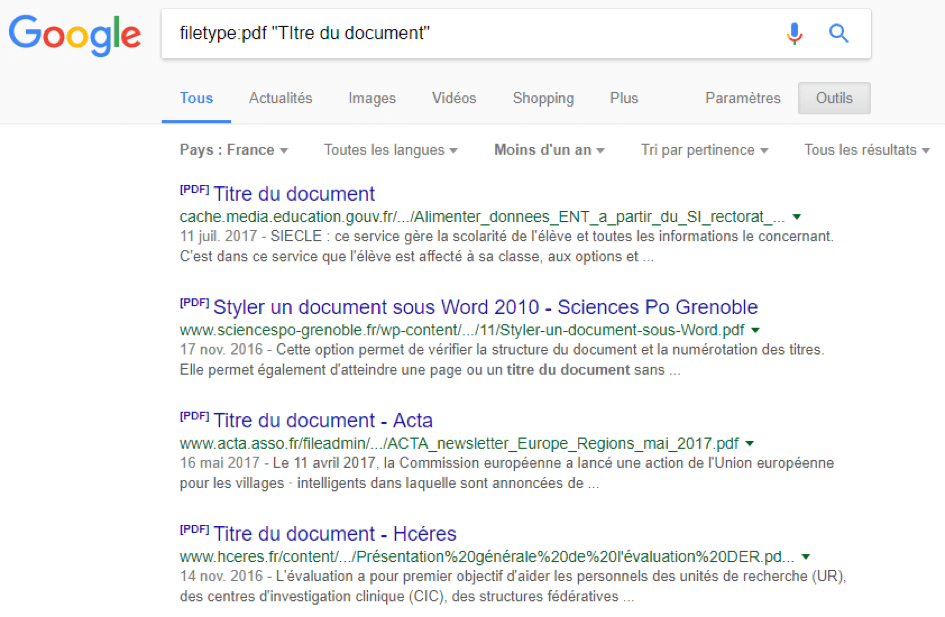The height and width of the screenshot is (617, 945).
Task: Open the first 'Titre du document' PDF result
Action: pyautogui.click(x=294, y=194)
